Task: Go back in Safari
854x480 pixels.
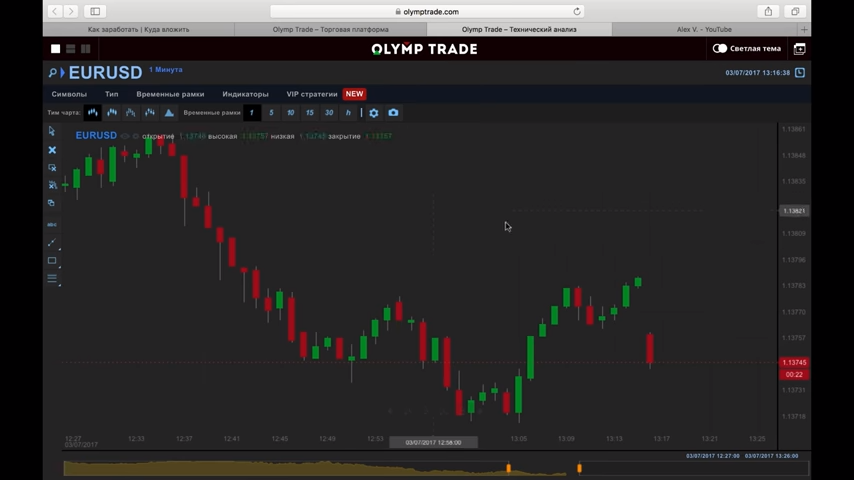Action: click(55, 11)
